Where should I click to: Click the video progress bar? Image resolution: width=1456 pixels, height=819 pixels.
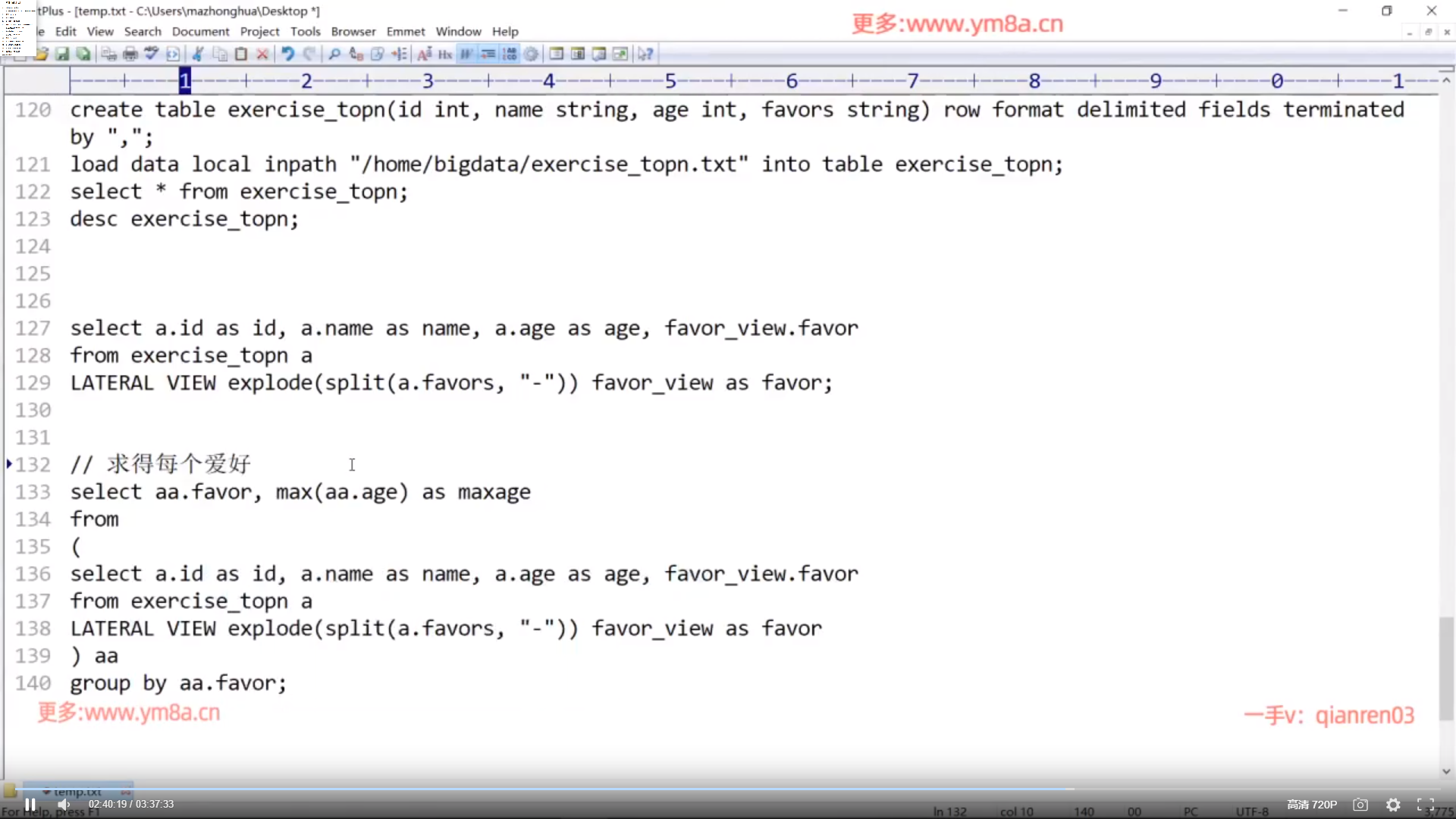point(728,789)
